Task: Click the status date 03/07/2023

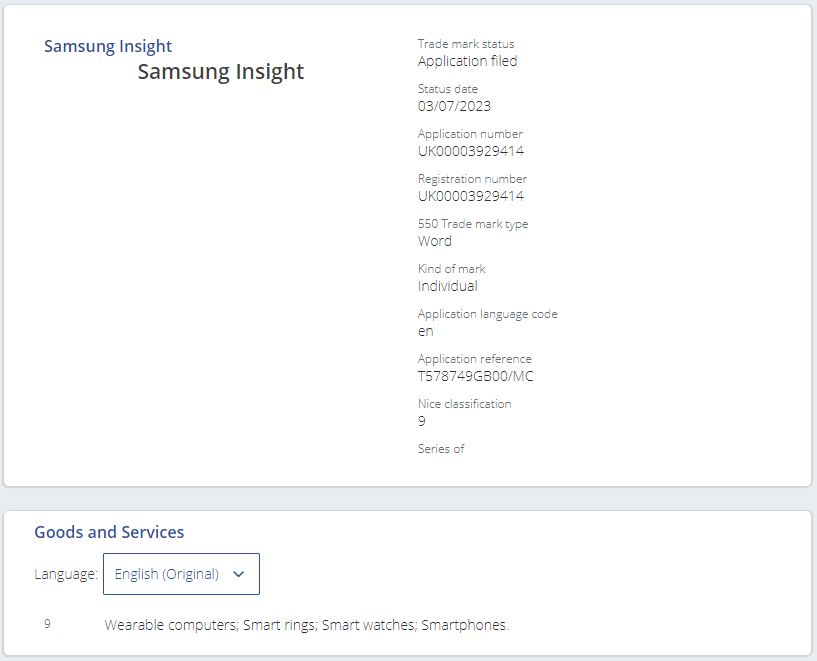Action: coord(454,106)
